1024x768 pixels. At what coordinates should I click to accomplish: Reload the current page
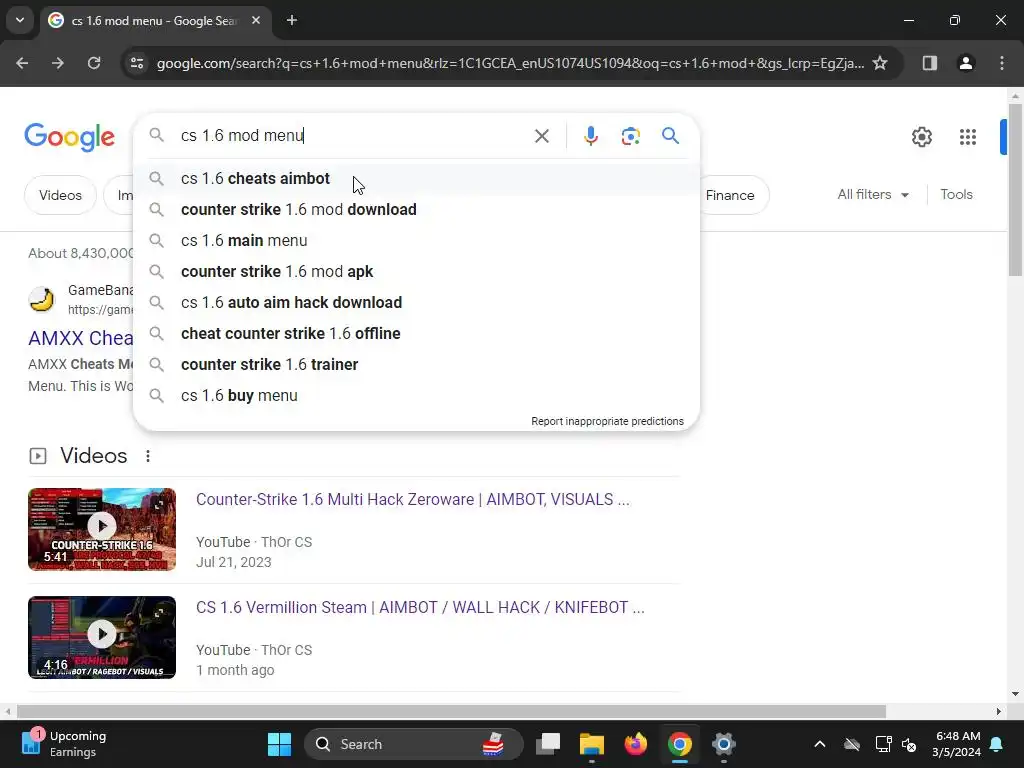click(x=94, y=63)
